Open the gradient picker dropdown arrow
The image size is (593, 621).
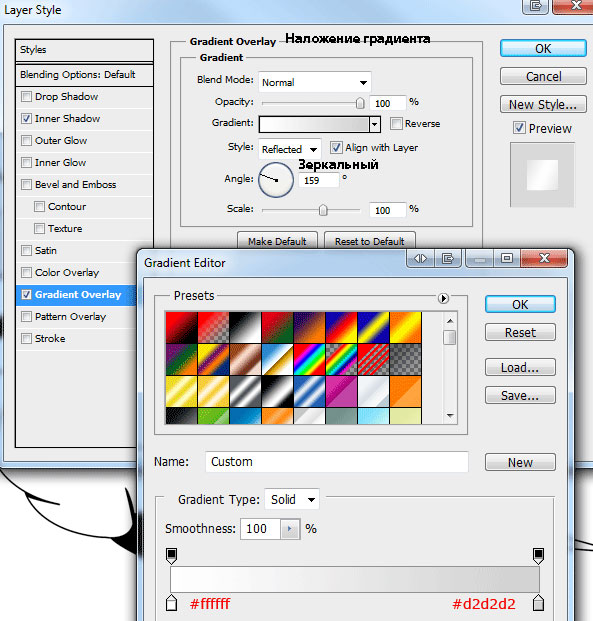(x=375, y=124)
